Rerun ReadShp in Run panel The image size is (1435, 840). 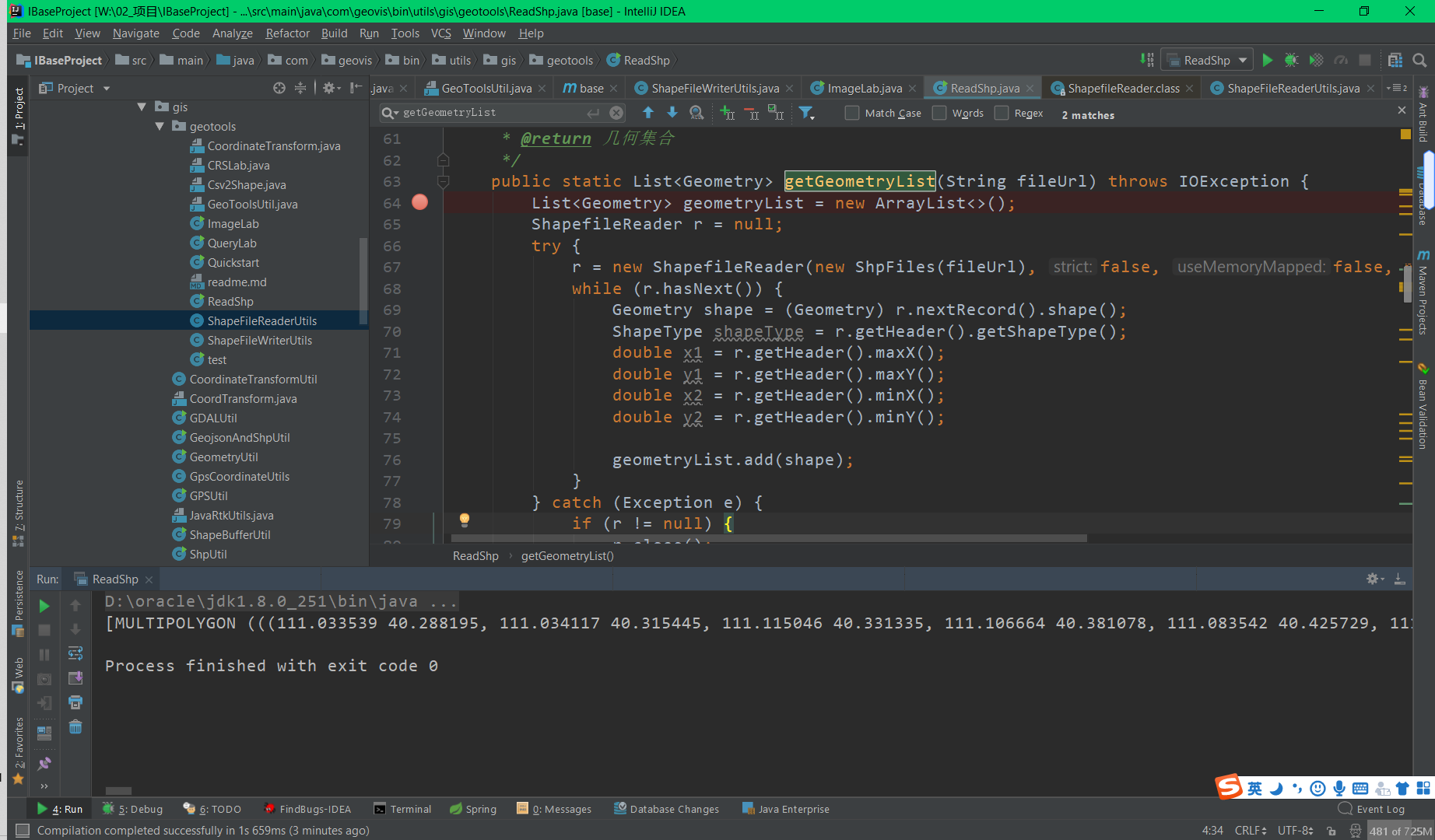pyautogui.click(x=44, y=606)
